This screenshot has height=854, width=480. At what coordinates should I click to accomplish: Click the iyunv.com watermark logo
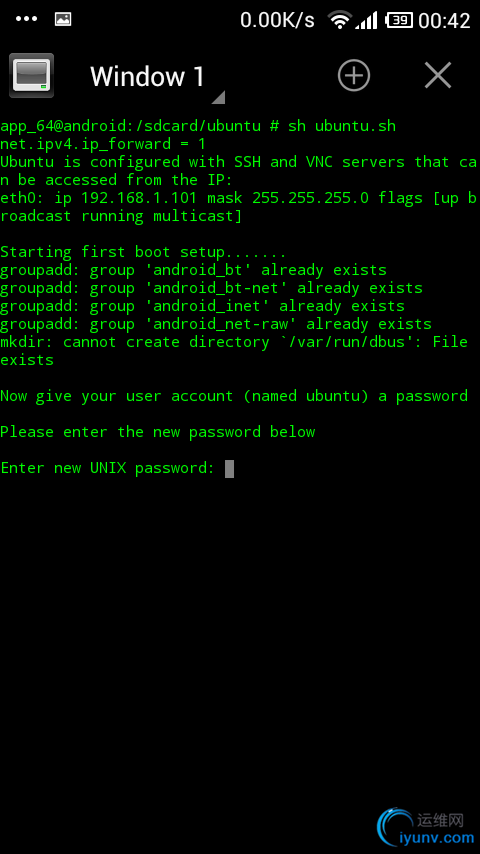(x=426, y=827)
